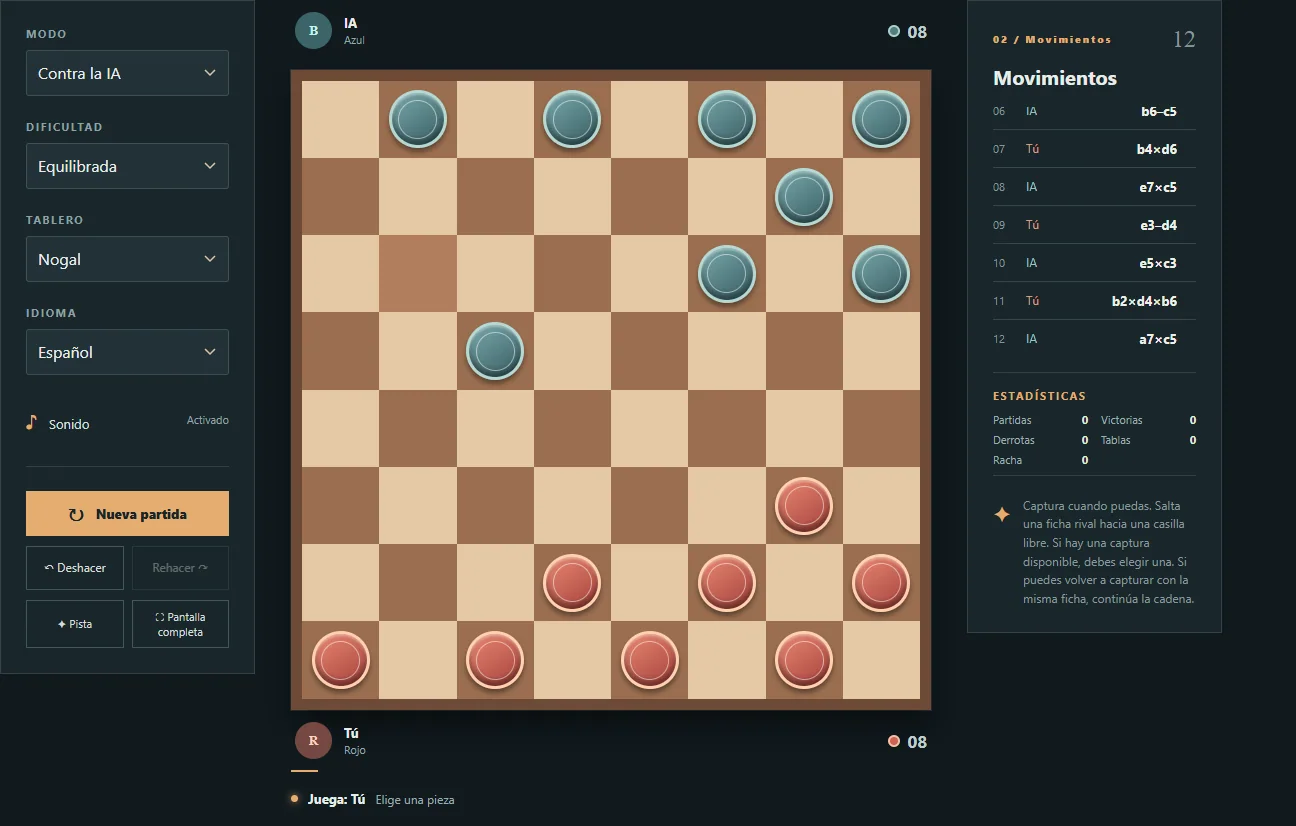Viewport: 1296px width, 826px height.
Task: Click the blue piece on d8
Action: (572, 120)
